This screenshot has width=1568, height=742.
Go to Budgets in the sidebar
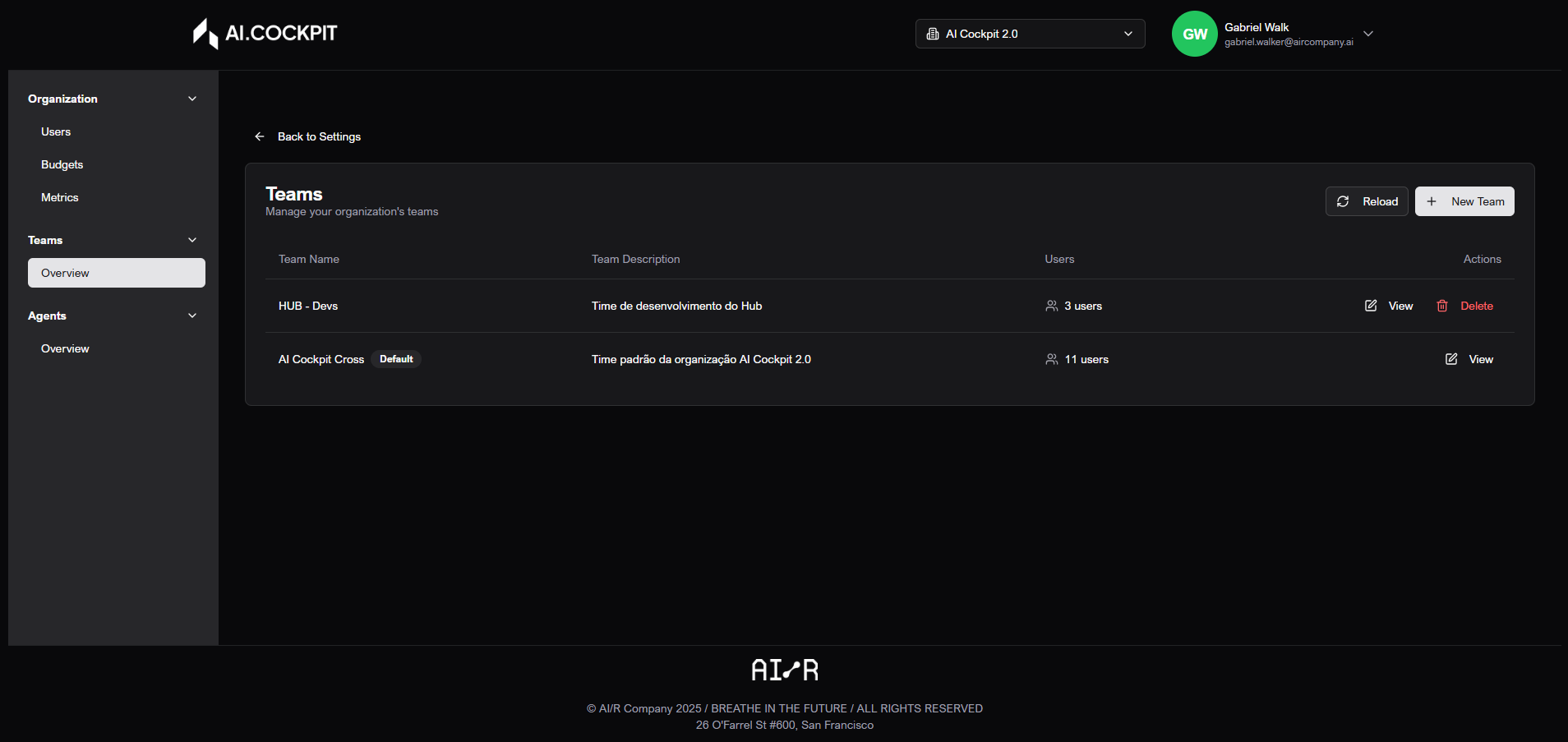[x=62, y=164]
